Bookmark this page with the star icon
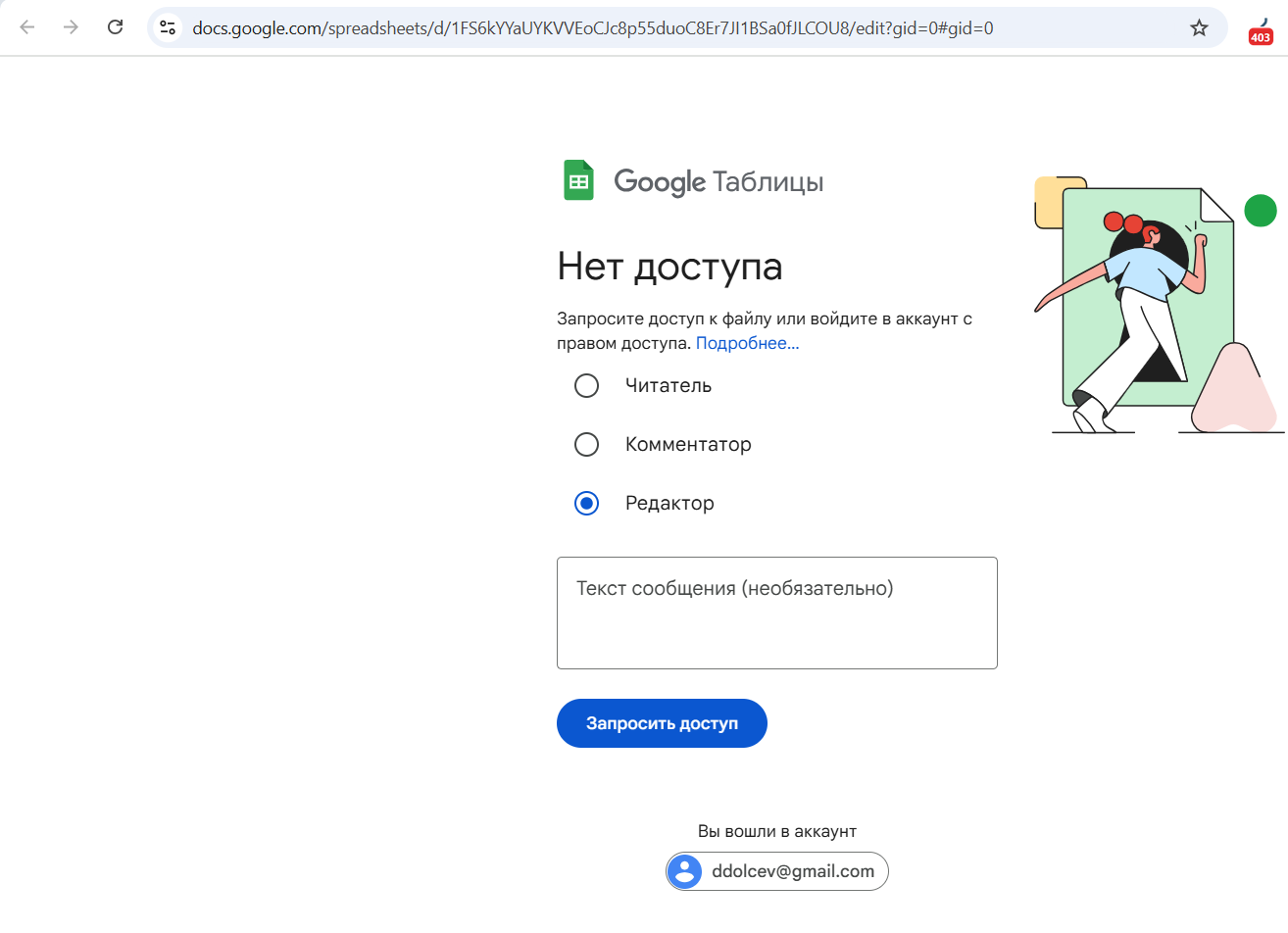This screenshot has width=1288, height=933. [1199, 27]
